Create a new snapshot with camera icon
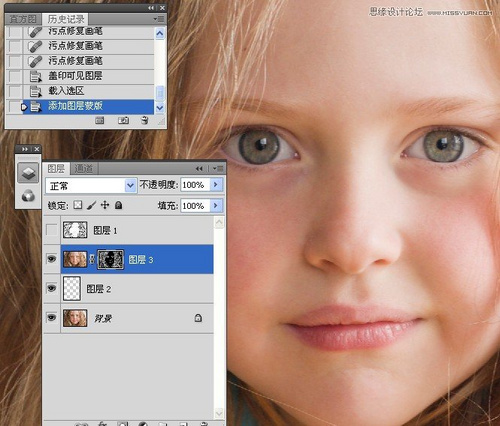Screen dimensions: 500x426 (123, 121)
